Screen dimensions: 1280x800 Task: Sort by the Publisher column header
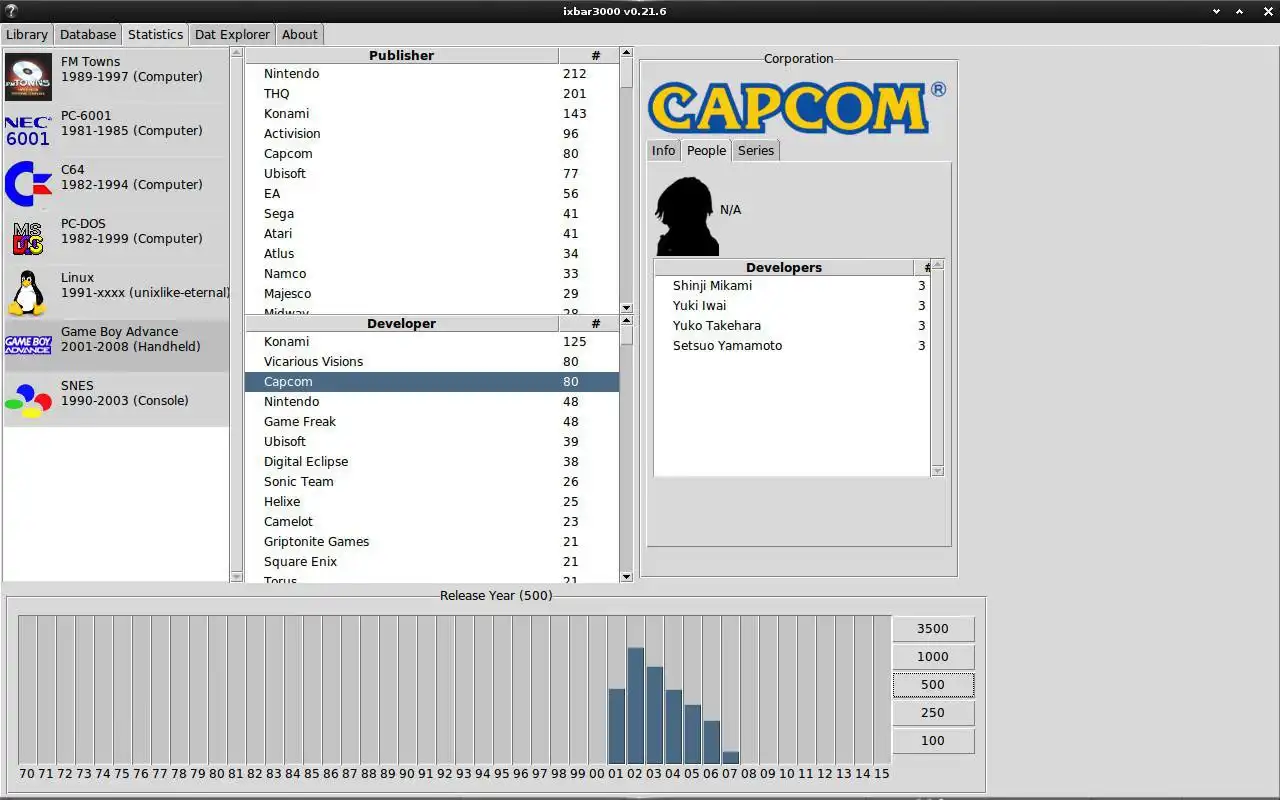(402, 56)
